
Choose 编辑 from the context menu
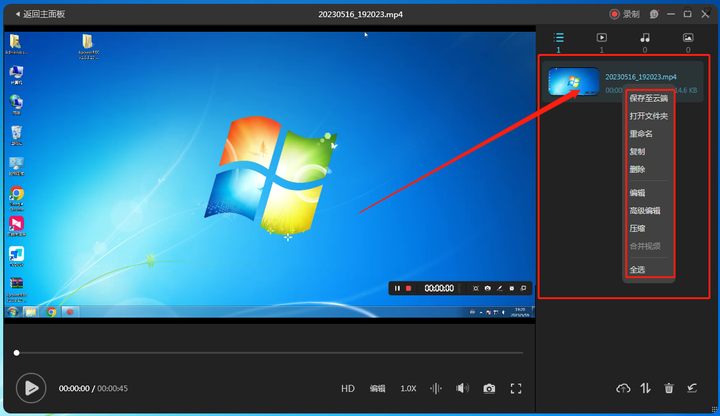(x=637, y=193)
